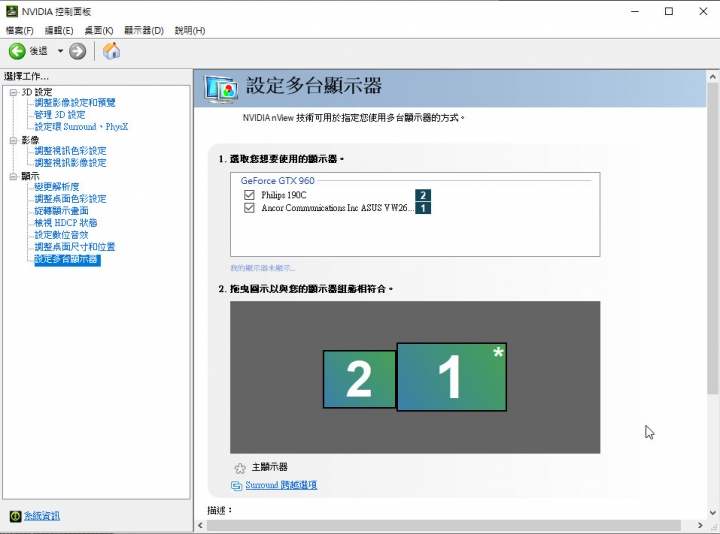Click the 後退 back button label
Viewport: 720px width, 534px height.
pyautogui.click(x=39, y=51)
